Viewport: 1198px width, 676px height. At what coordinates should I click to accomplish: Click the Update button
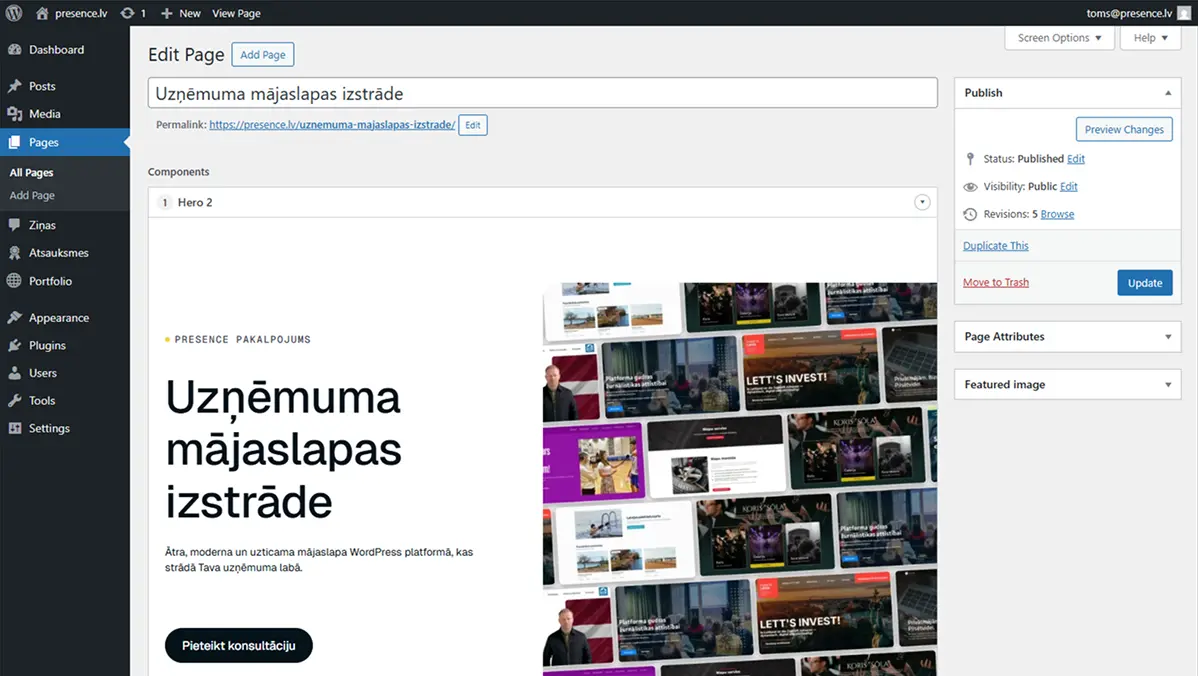[x=1144, y=282]
